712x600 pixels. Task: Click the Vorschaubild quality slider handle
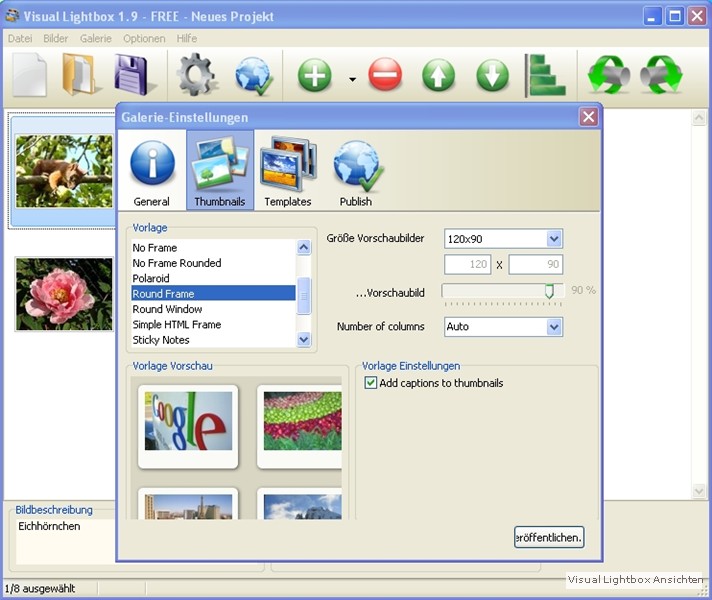549,290
